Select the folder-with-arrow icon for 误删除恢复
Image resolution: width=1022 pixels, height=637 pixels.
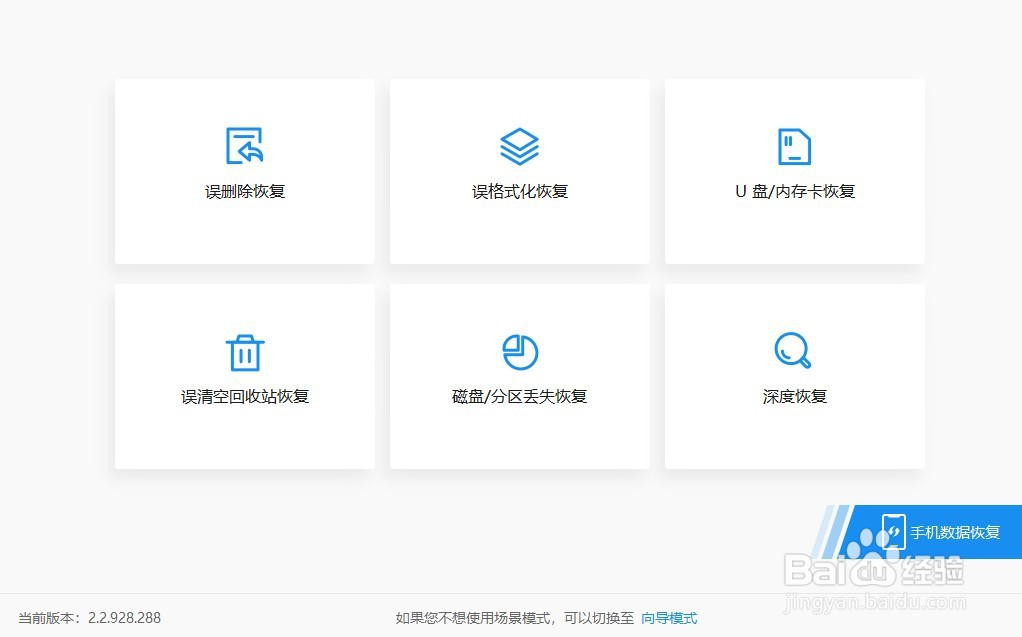click(x=244, y=144)
